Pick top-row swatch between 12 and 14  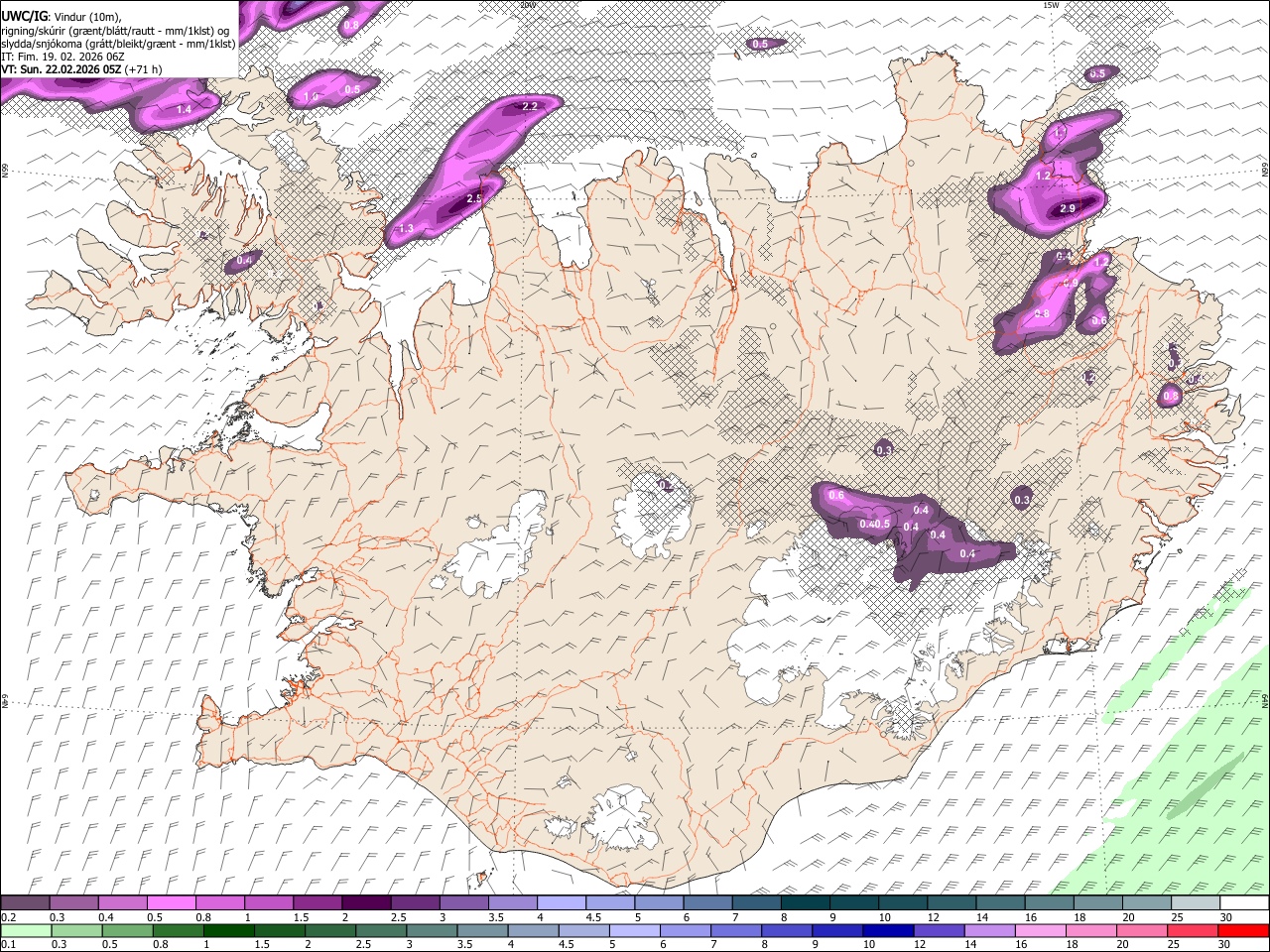pyautogui.click(x=952, y=902)
